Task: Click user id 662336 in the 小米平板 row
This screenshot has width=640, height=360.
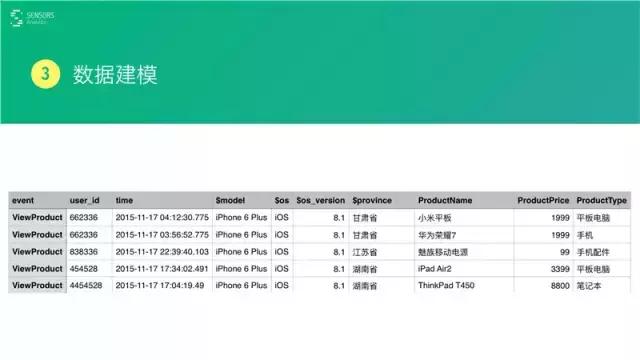Action: (83, 218)
